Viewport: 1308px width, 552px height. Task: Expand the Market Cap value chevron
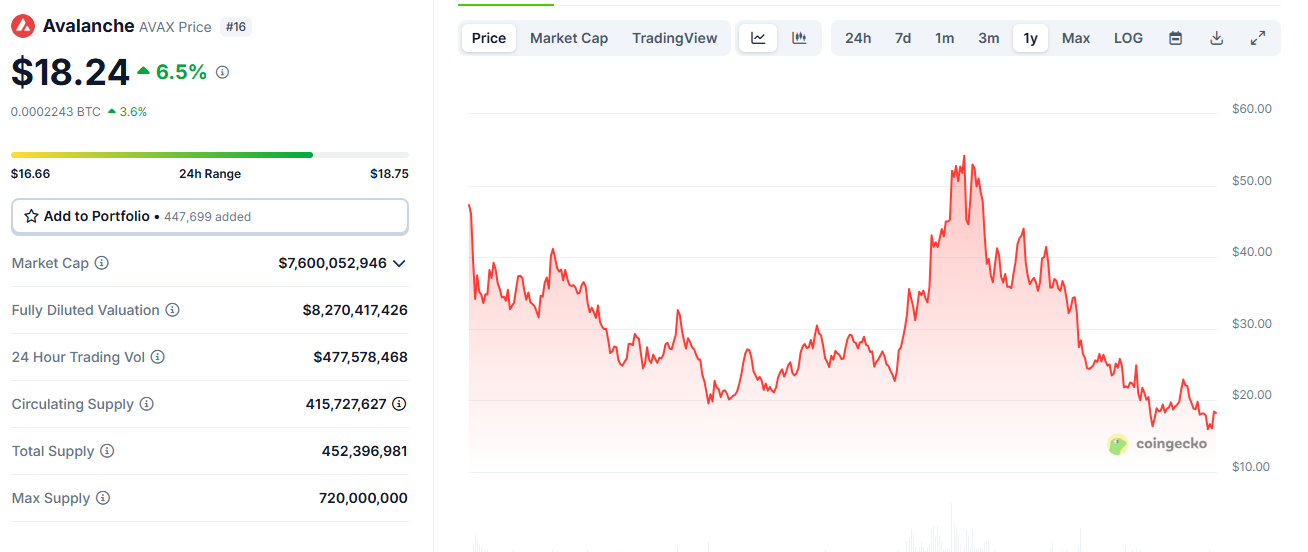point(399,263)
